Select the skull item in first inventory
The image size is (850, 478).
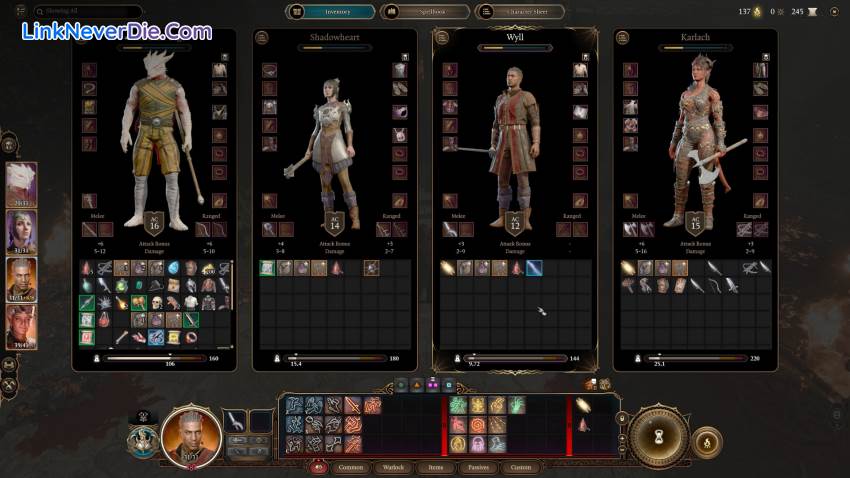tap(156, 302)
